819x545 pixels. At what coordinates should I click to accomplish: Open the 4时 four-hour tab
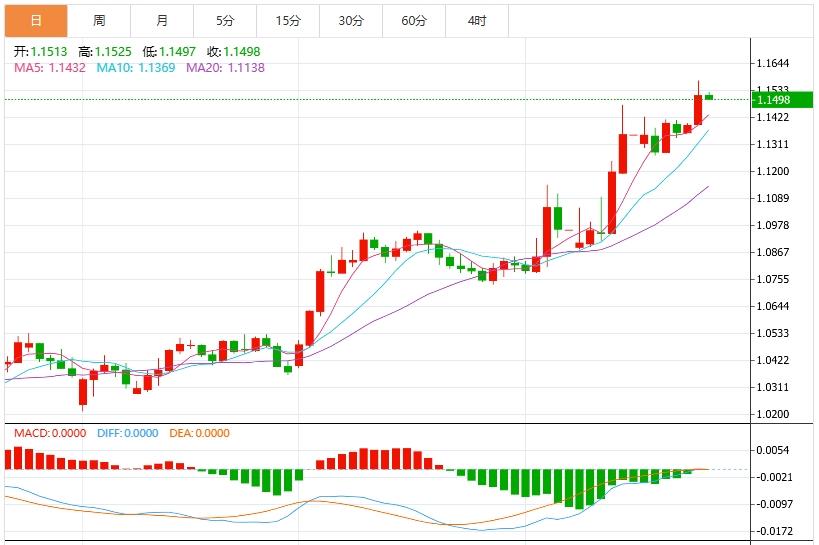click(477, 20)
